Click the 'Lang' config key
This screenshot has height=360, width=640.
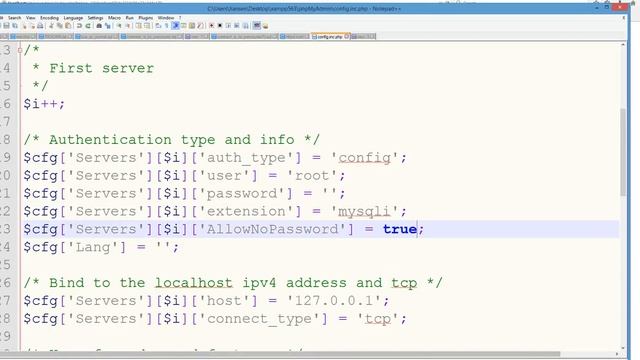coord(93,247)
